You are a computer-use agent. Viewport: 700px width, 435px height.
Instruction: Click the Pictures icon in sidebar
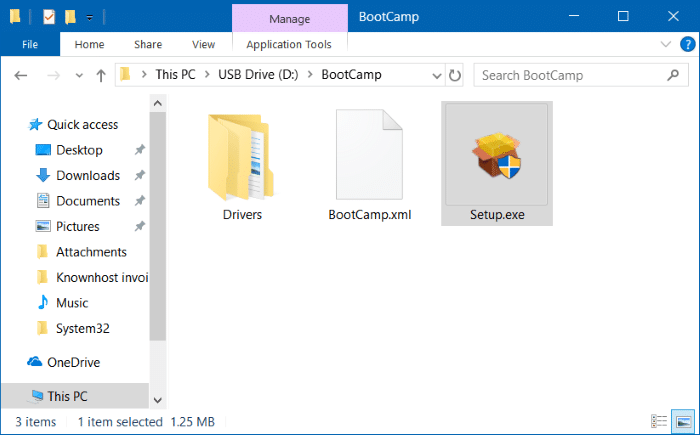point(43,226)
